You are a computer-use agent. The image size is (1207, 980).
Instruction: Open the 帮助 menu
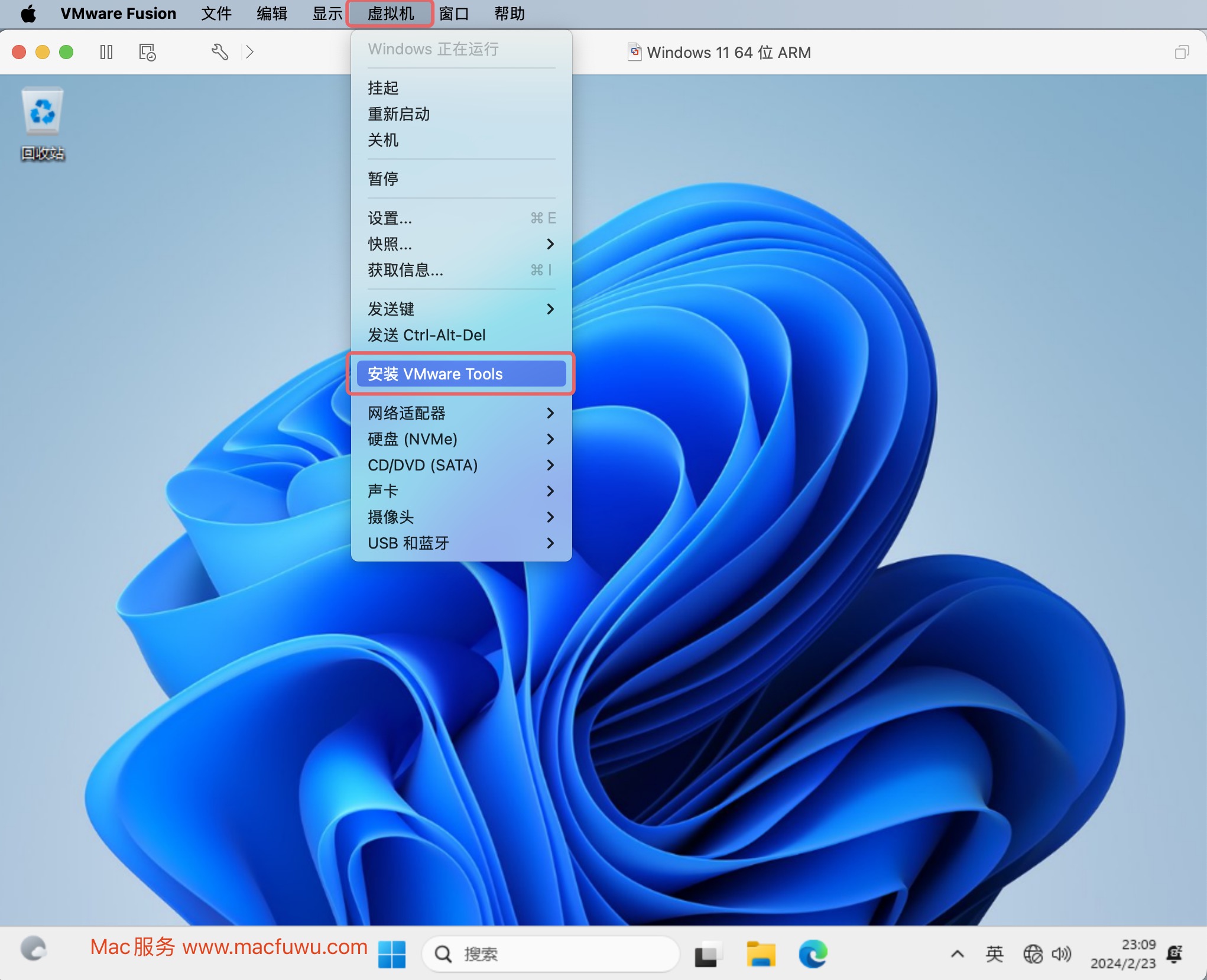[510, 13]
